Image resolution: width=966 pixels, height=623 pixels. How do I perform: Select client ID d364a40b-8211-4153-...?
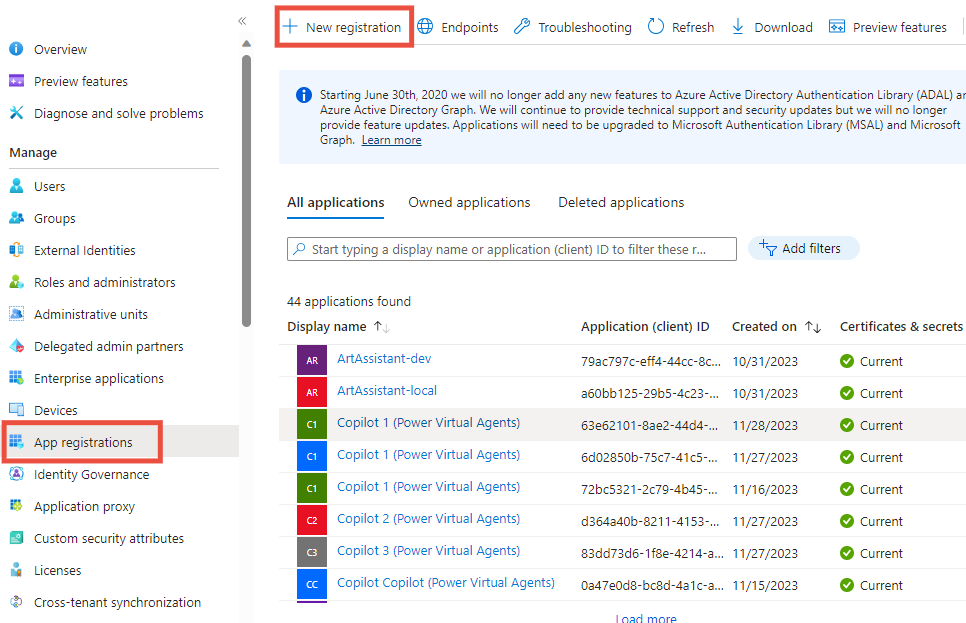(x=650, y=522)
